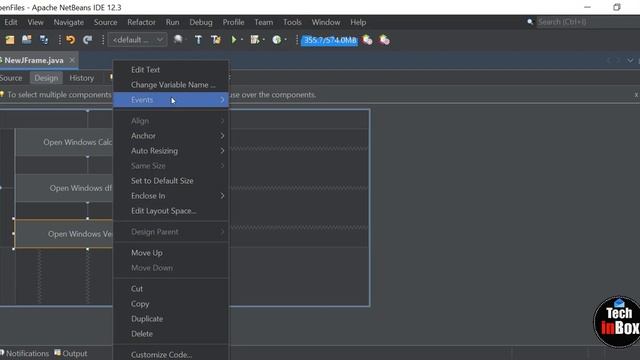Expand the Enclose In submenu

click(171, 196)
